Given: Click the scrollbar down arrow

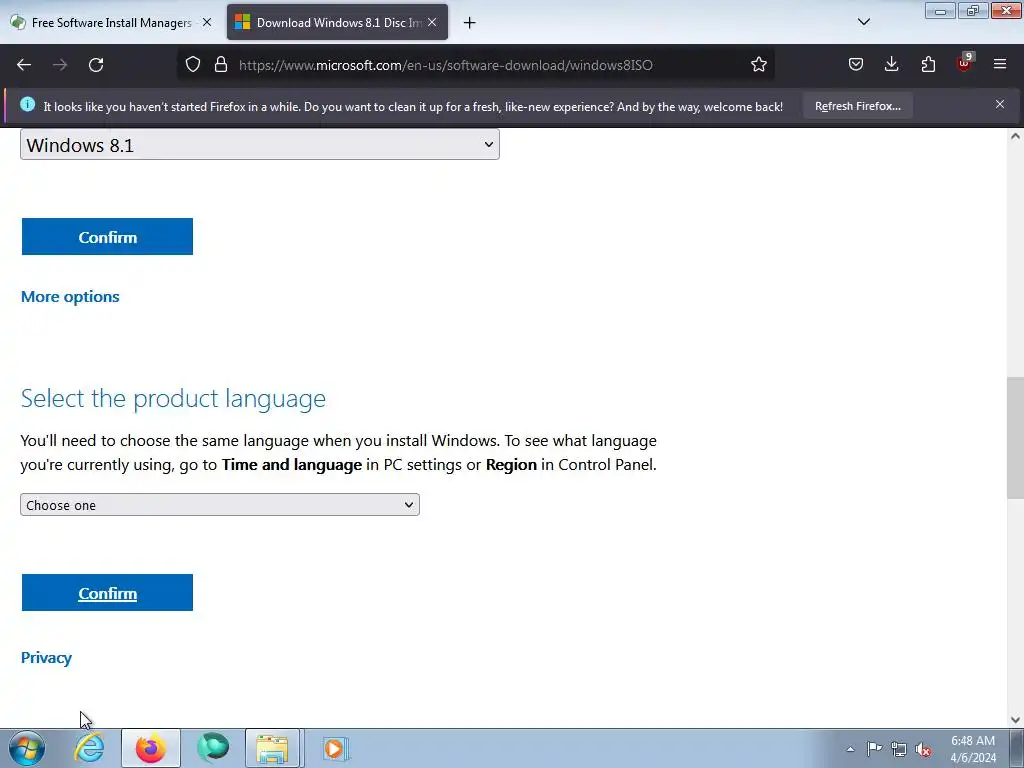Looking at the screenshot, I should (x=1015, y=720).
